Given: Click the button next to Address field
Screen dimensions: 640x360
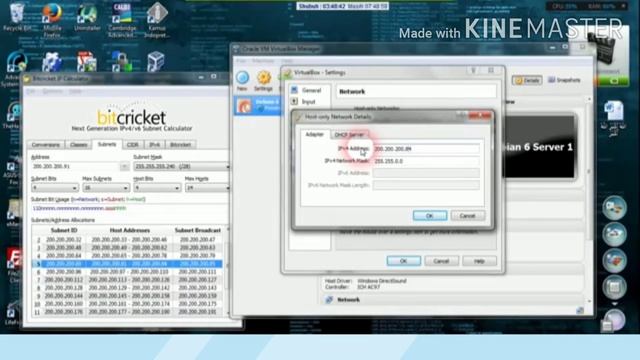Looking at the screenshot, I should (x=124, y=167).
